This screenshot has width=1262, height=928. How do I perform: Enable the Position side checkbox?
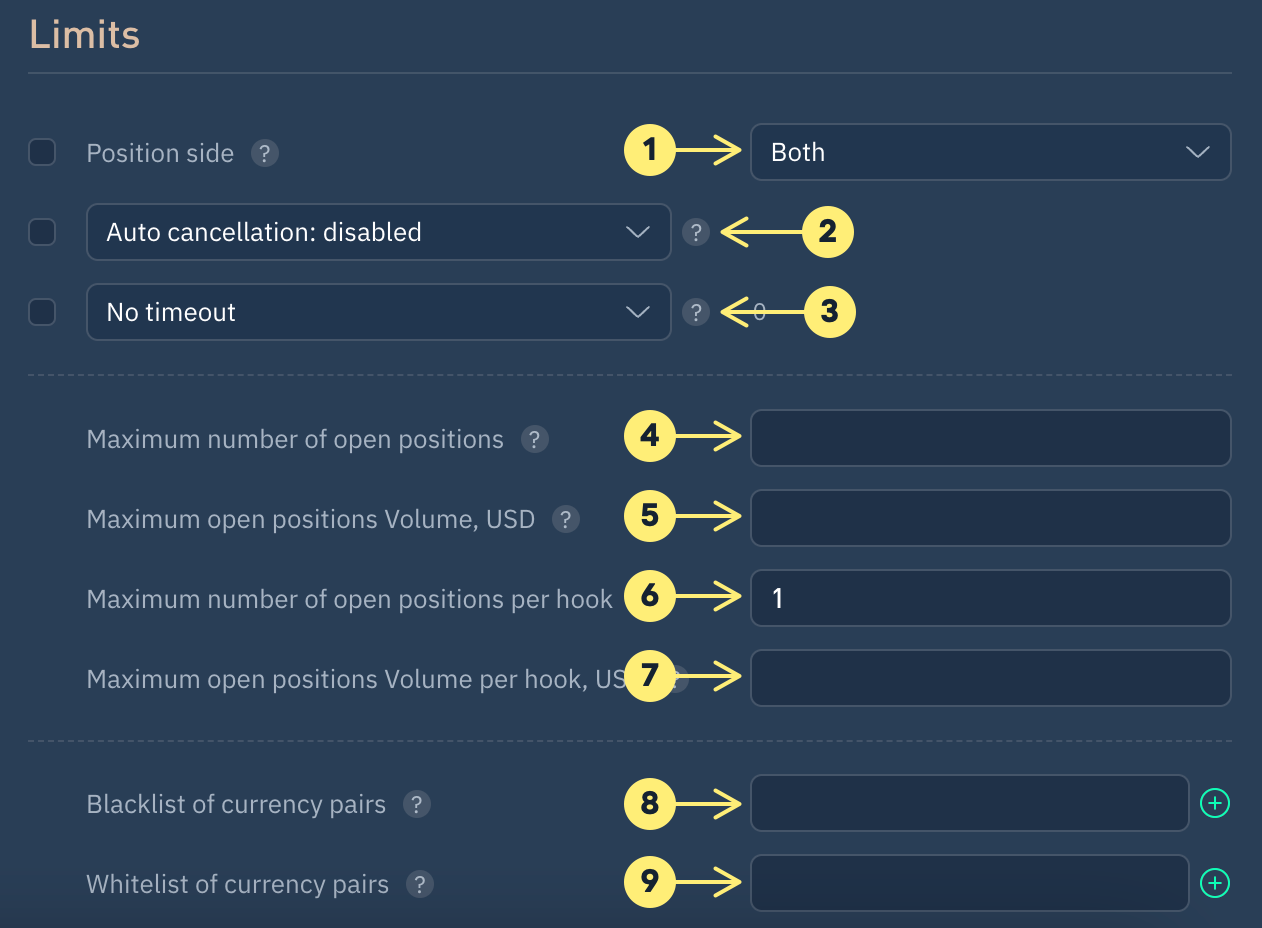coord(42,152)
